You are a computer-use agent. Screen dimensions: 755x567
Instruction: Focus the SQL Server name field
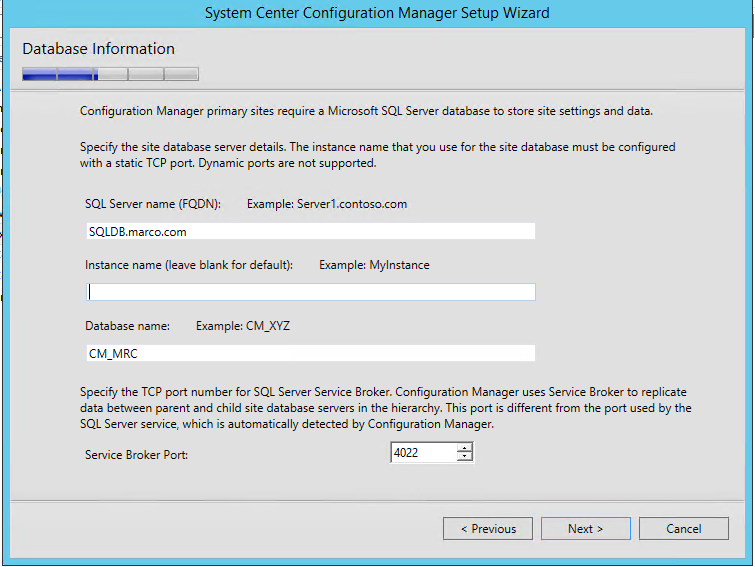point(311,231)
